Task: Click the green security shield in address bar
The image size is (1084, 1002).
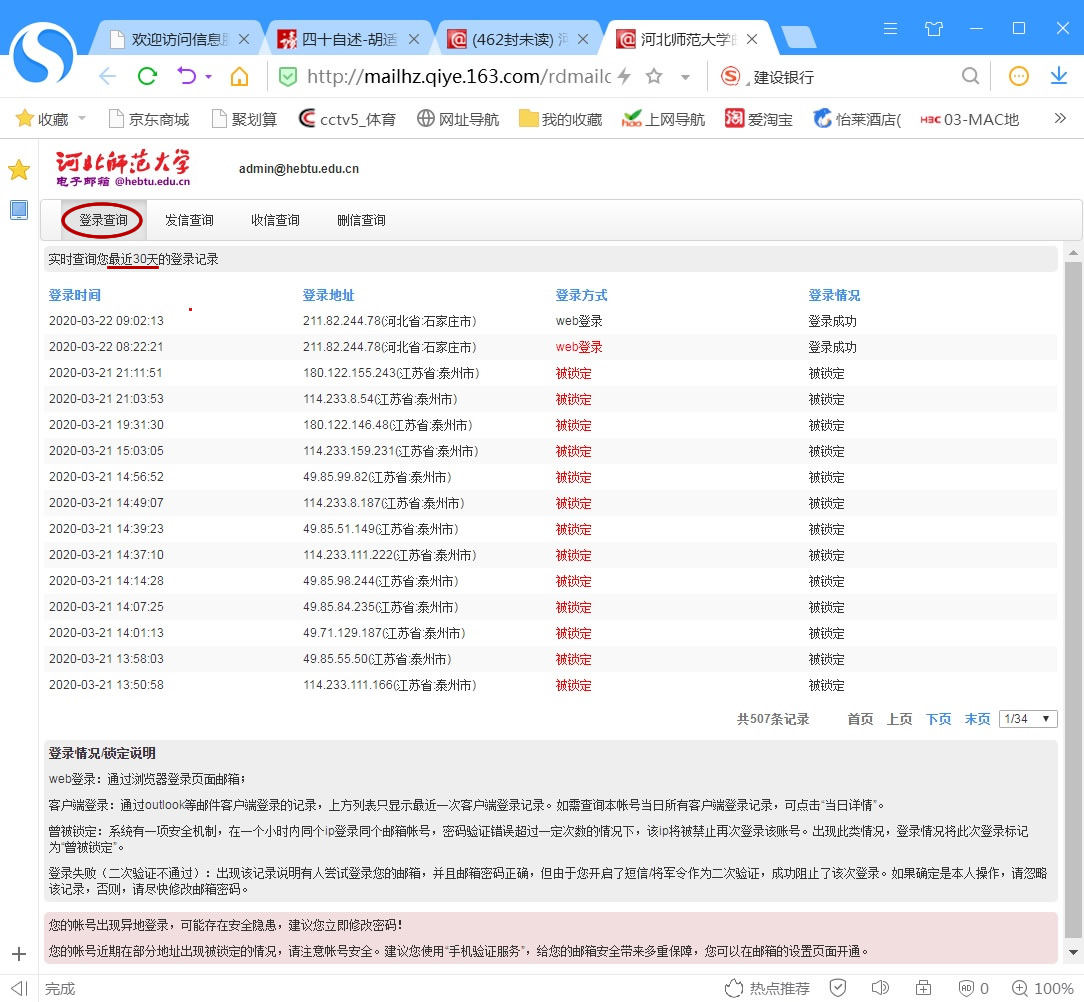Action: (288, 75)
